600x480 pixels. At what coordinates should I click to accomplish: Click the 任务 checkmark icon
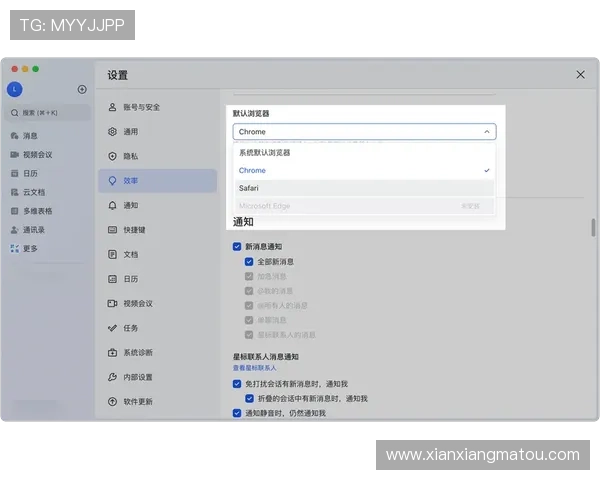[x=112, y=328]
